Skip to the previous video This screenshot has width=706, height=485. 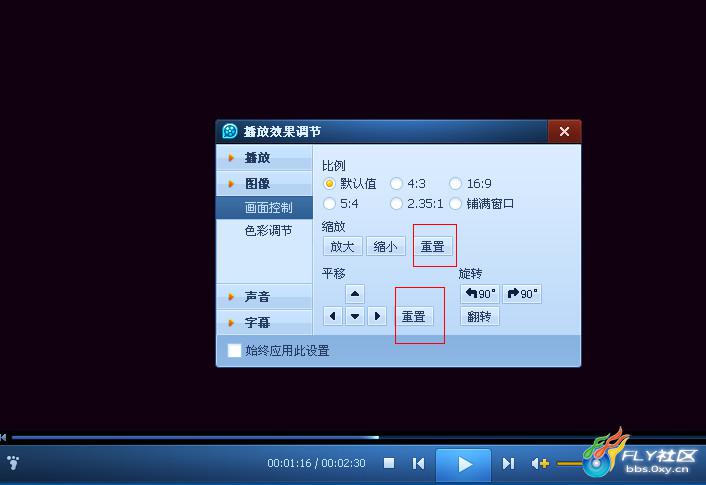(x=418, y=463)
